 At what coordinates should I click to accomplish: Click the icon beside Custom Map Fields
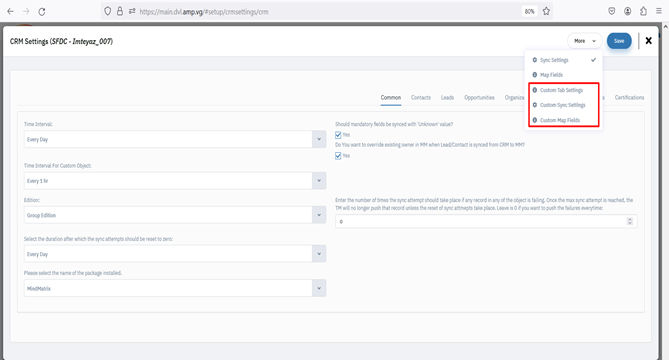(x=535, y=120)
